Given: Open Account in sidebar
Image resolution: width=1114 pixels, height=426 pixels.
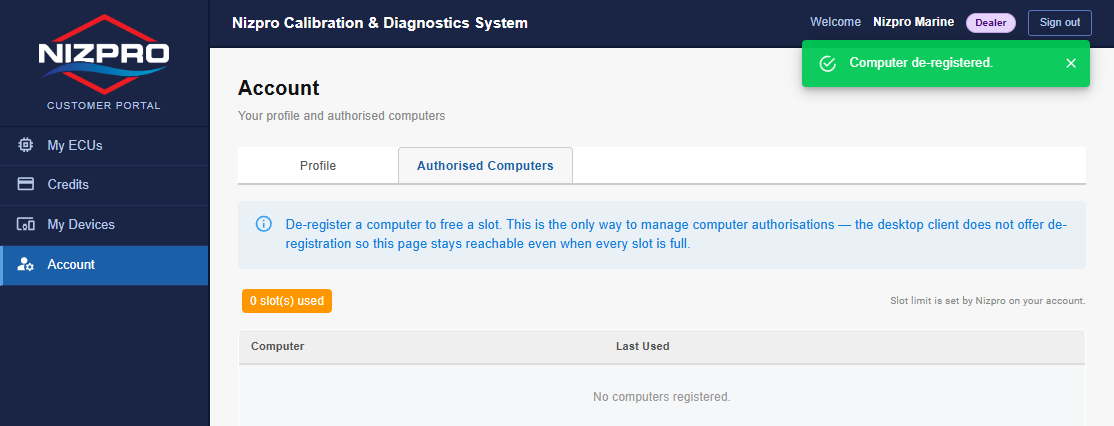Looking at the screenshot, I should (104, 265).
